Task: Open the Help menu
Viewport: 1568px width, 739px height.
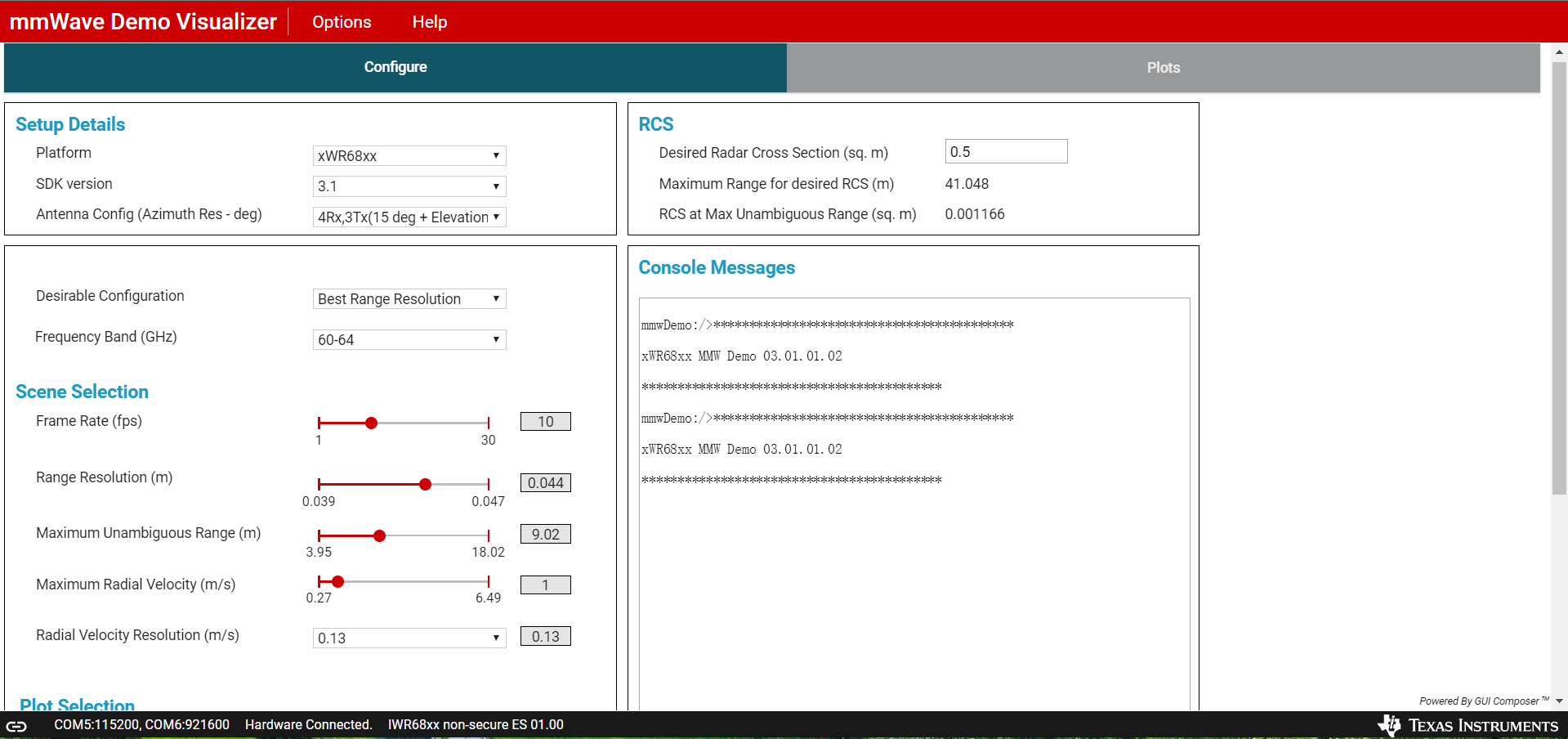Action: (430, 22)
